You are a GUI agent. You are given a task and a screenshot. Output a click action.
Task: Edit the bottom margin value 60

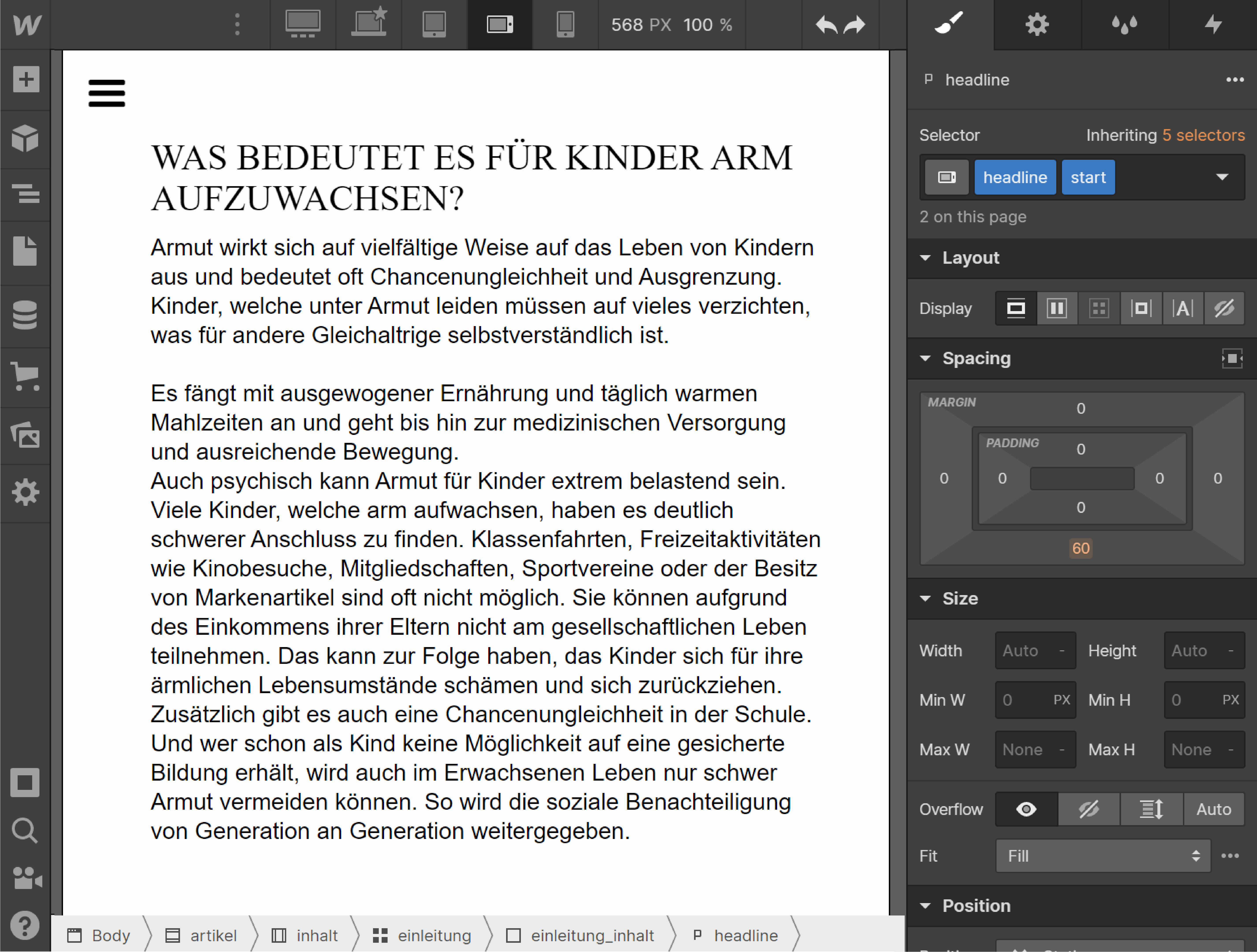coord(1080,548)
